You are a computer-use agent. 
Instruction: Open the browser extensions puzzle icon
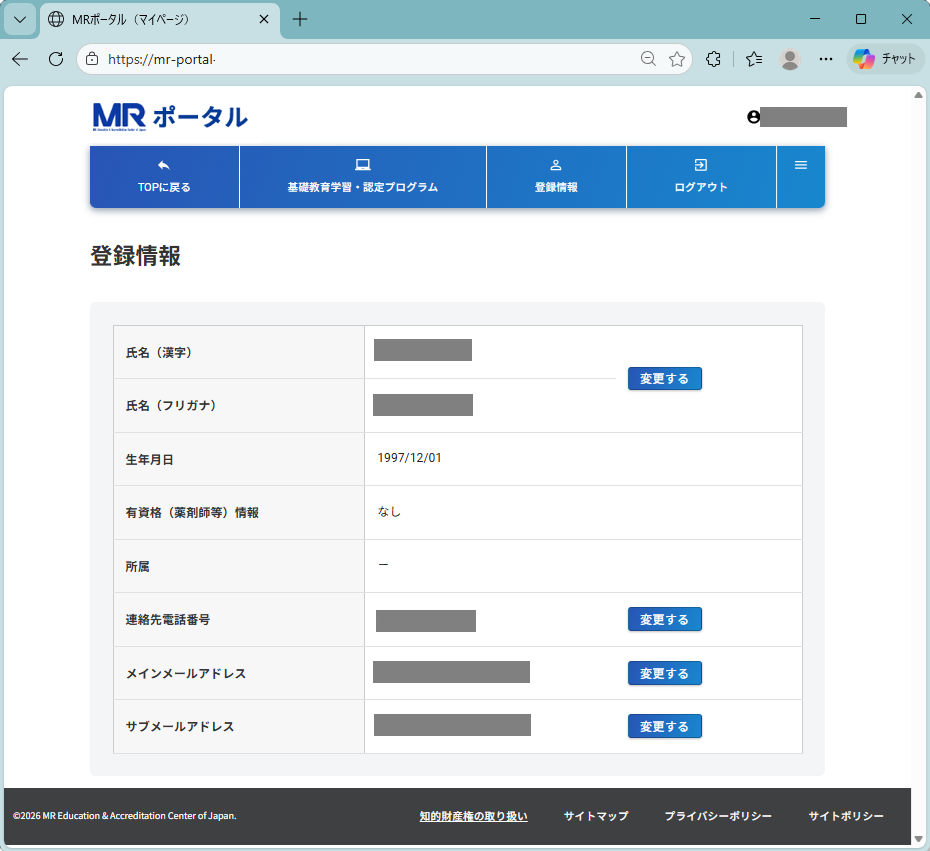pyautogui.click(x=713, y=59)
